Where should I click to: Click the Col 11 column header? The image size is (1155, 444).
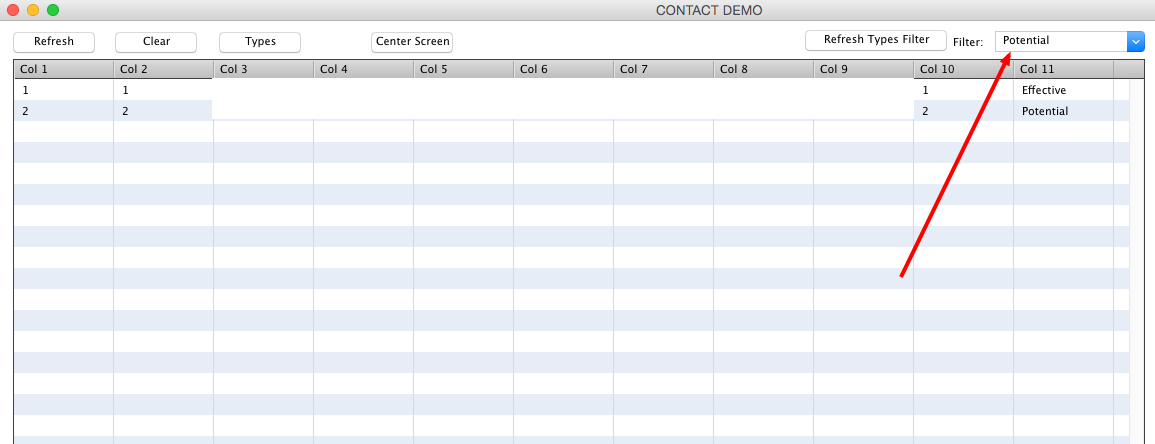(x=1063, y=69)
